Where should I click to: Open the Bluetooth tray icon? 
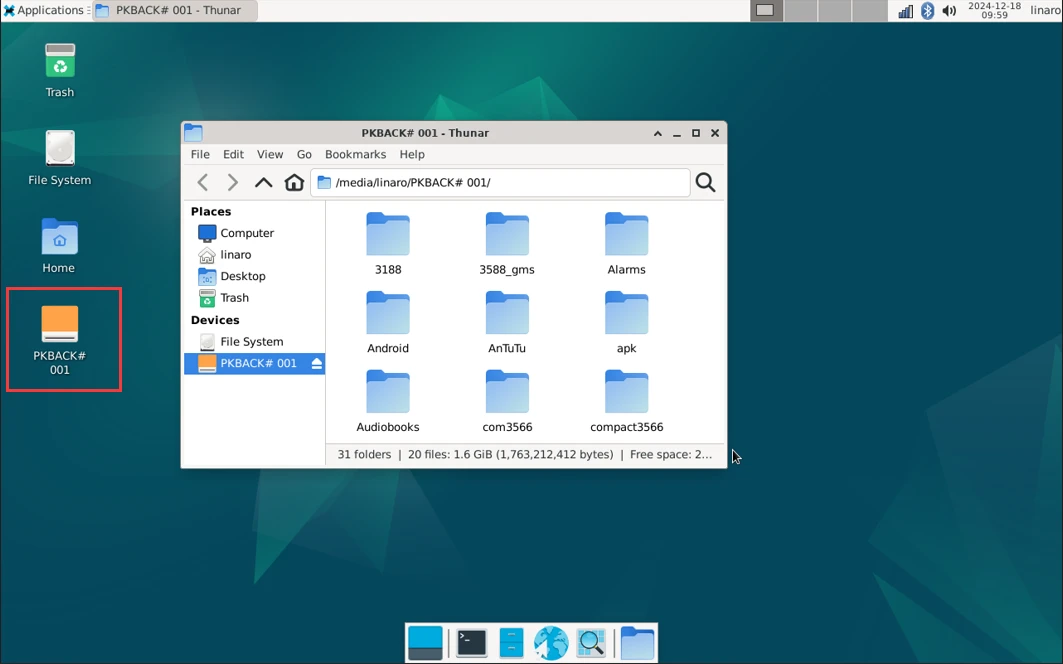click(x=927, y=10)
